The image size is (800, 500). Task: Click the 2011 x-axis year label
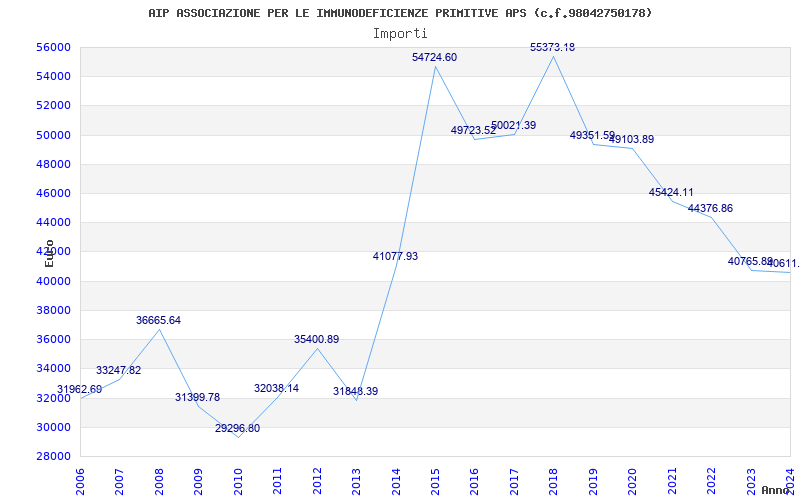click(x=277, y=480)
